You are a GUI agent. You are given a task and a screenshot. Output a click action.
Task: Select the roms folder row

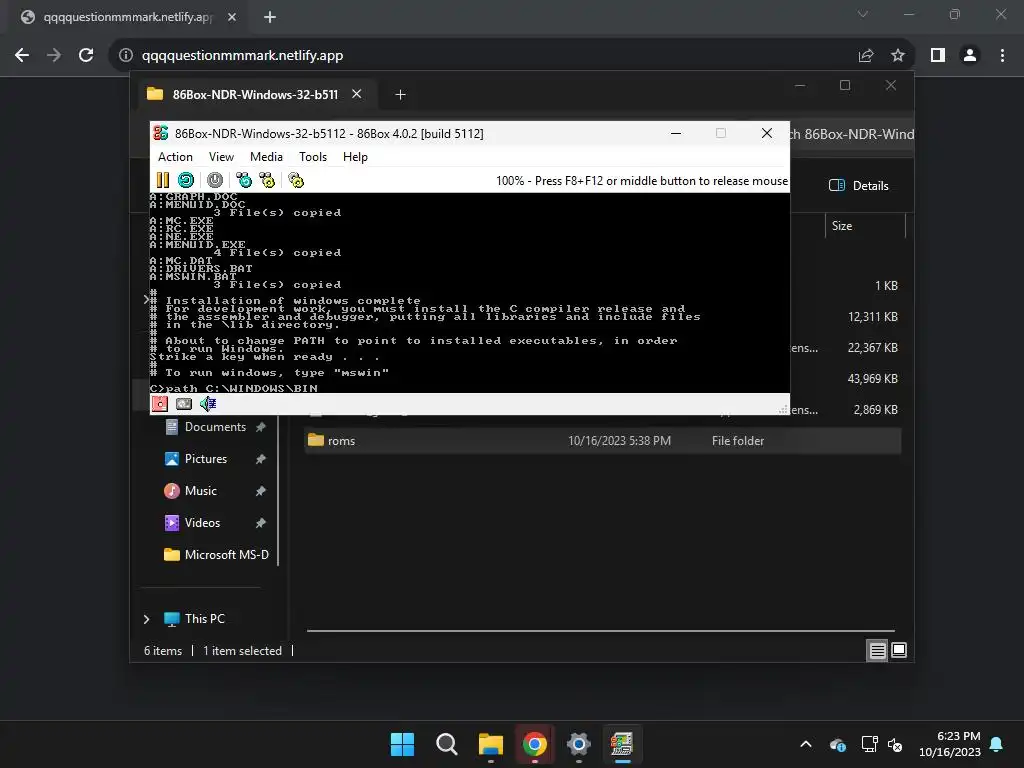point(603,441)
